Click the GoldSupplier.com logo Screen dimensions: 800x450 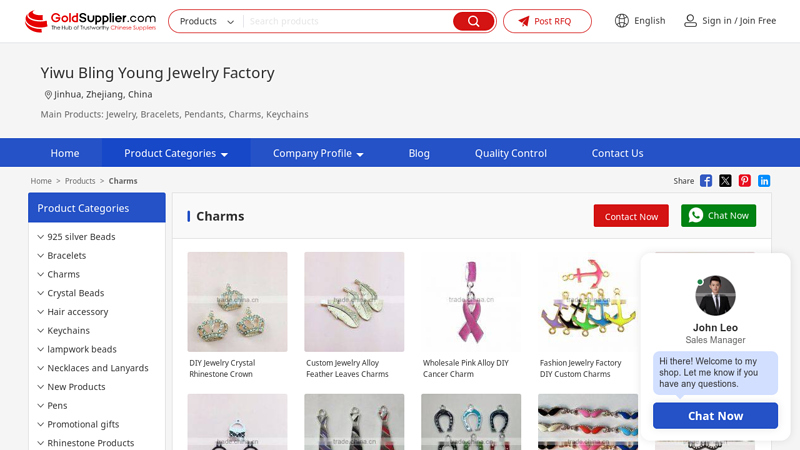pos(90,21)
